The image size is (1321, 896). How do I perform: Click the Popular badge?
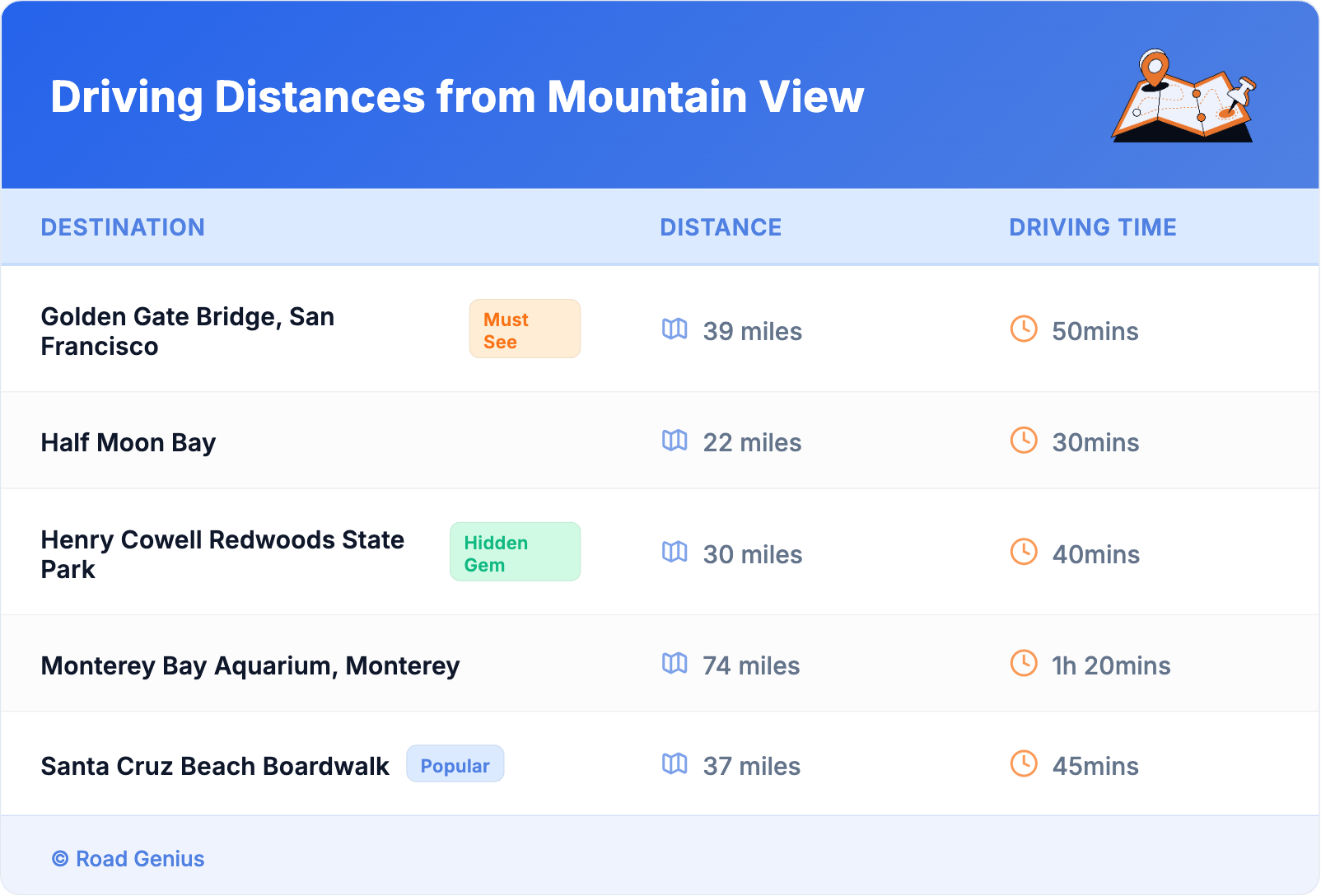point(455,765)
